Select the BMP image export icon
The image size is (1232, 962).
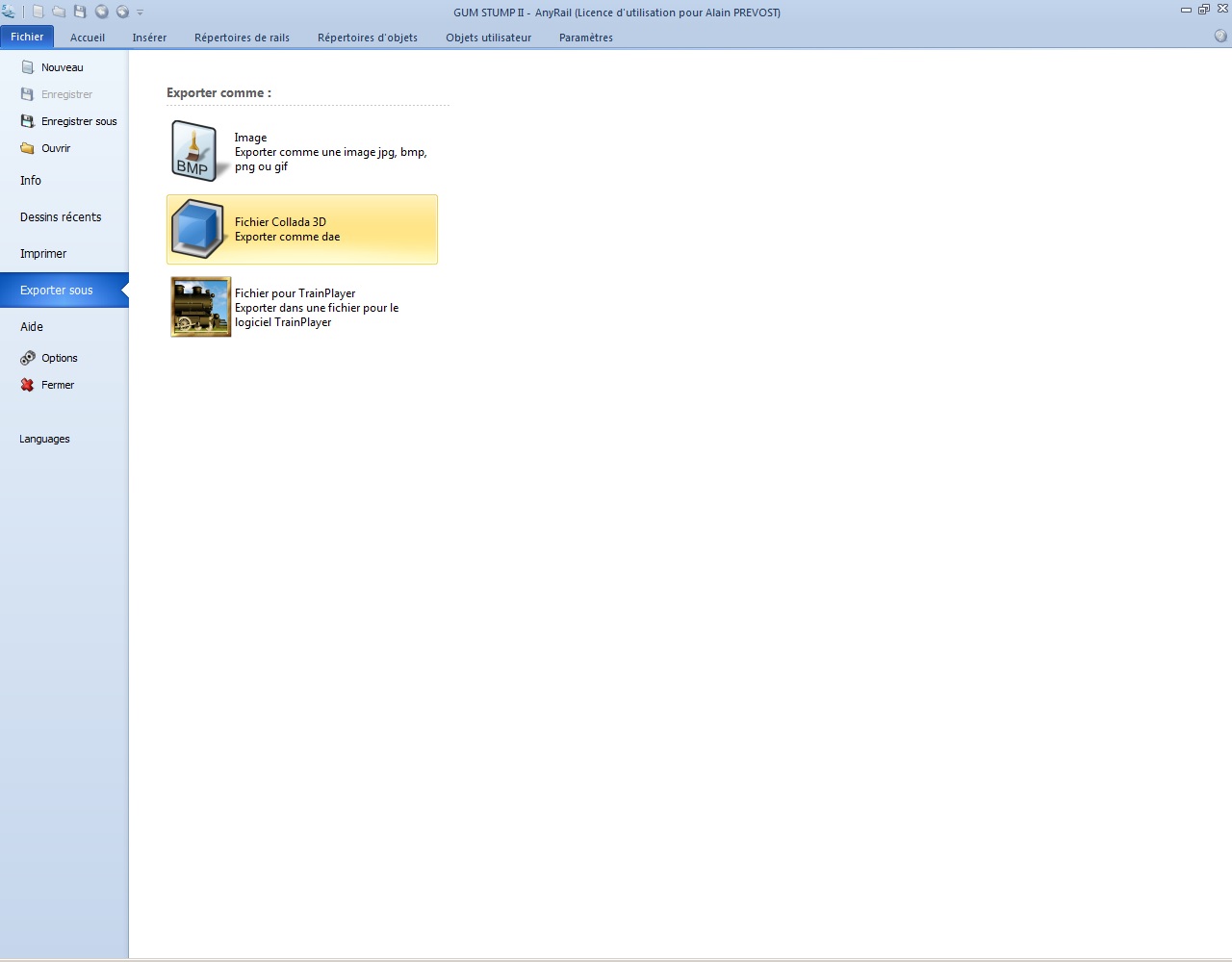coord(196,151)
